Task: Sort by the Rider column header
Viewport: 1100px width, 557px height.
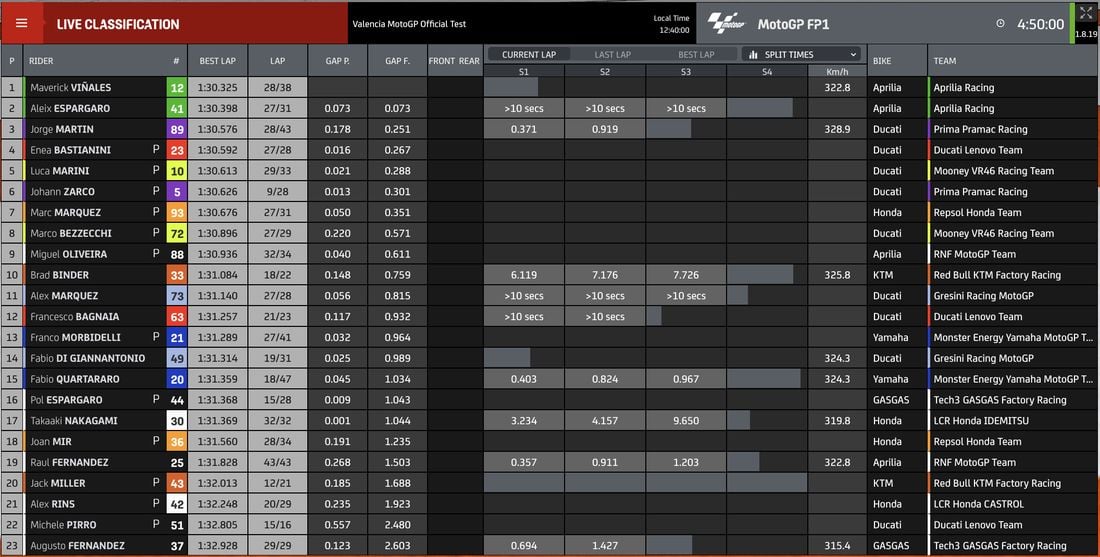Action: coord(41,61)
